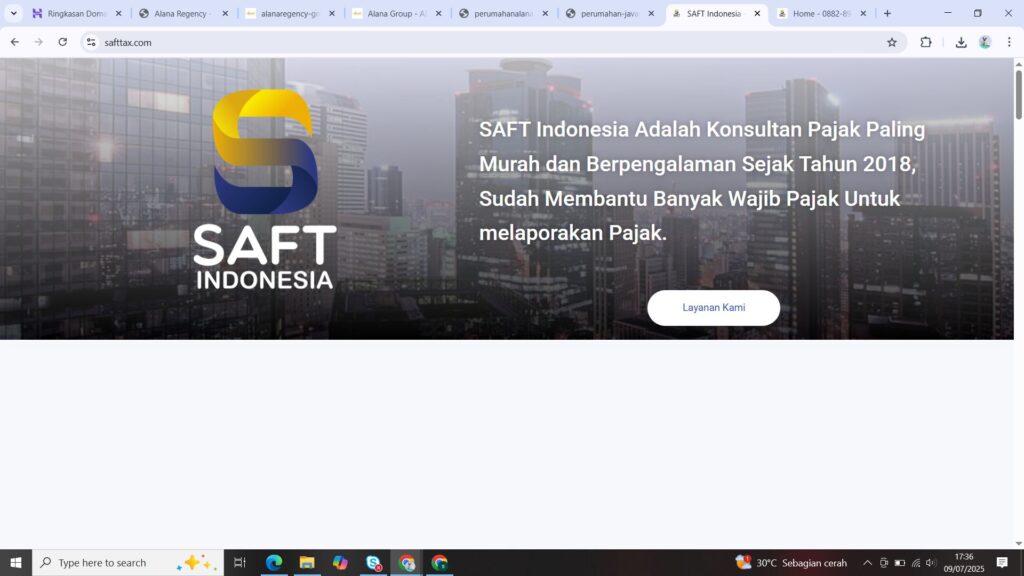
Task: View site information icon in address bar
Action: point(91,42)
